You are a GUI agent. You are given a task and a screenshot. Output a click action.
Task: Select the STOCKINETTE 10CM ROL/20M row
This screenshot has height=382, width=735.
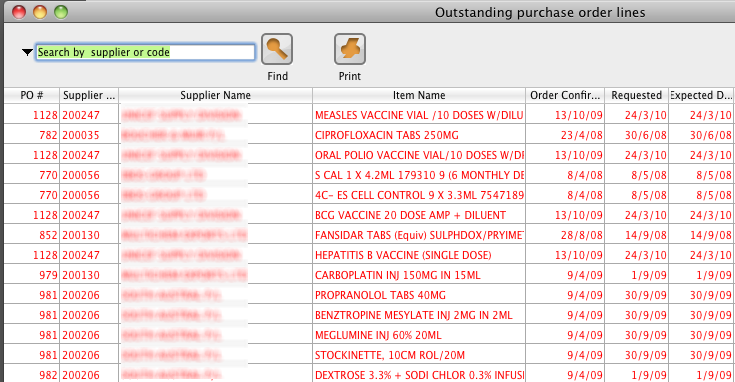coord(369,355)
